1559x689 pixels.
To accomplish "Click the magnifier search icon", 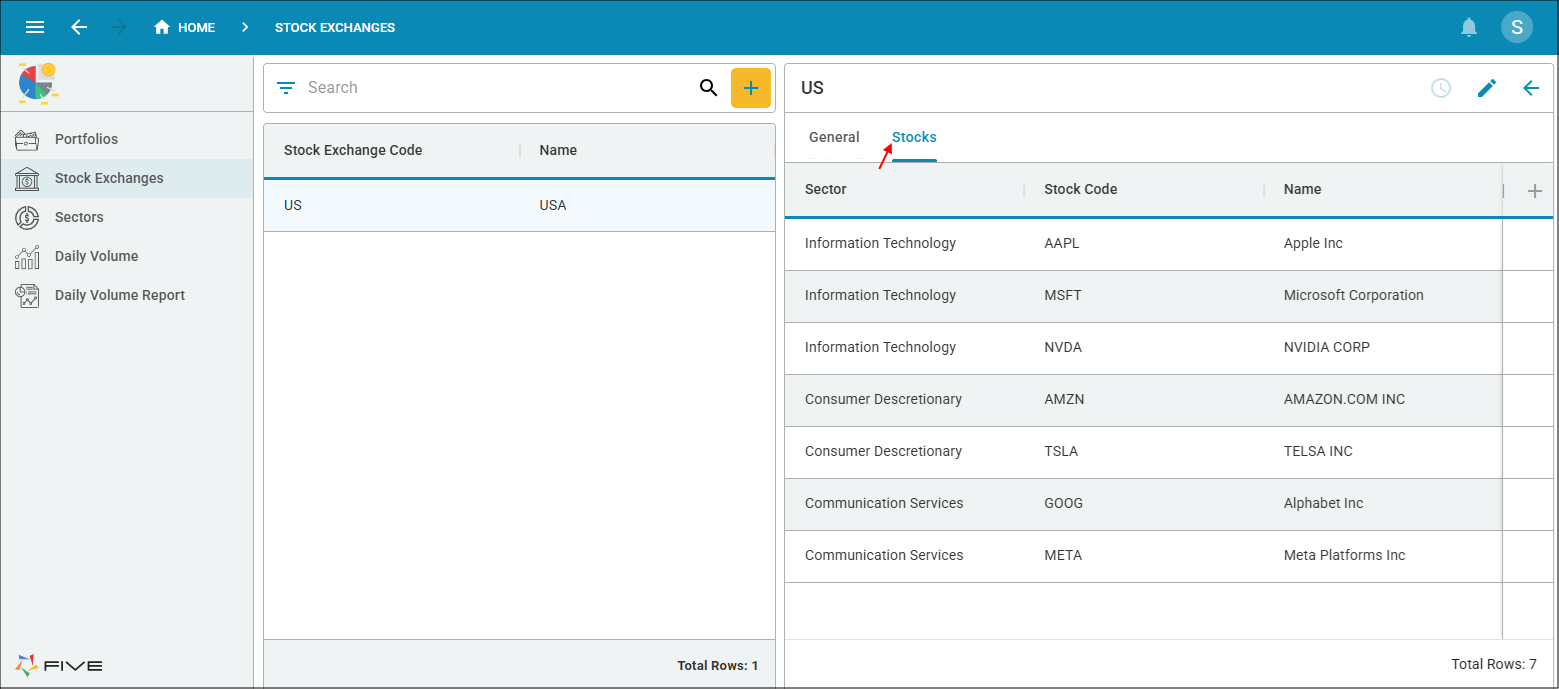I will (709, 88).
